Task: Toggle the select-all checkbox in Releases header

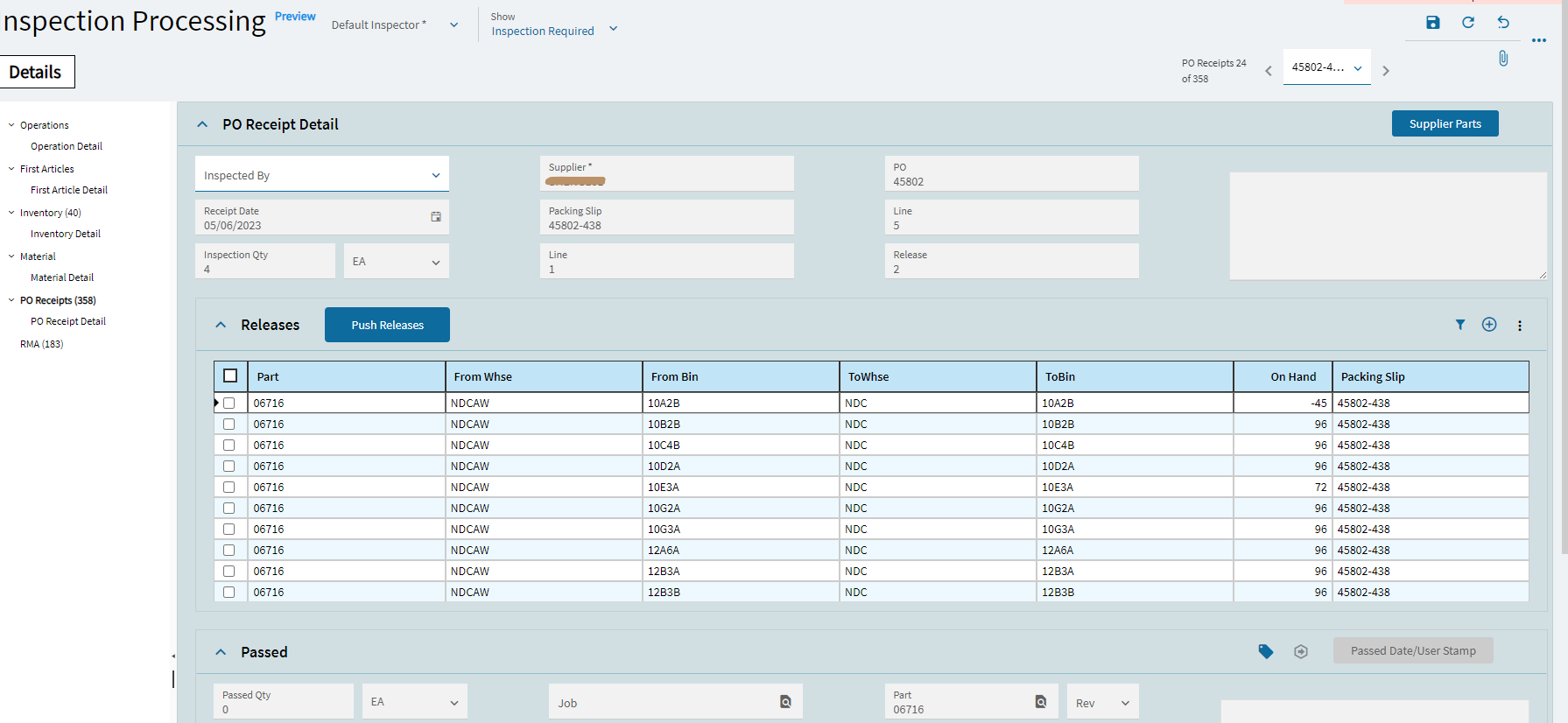Action: [x=230, y=376]
